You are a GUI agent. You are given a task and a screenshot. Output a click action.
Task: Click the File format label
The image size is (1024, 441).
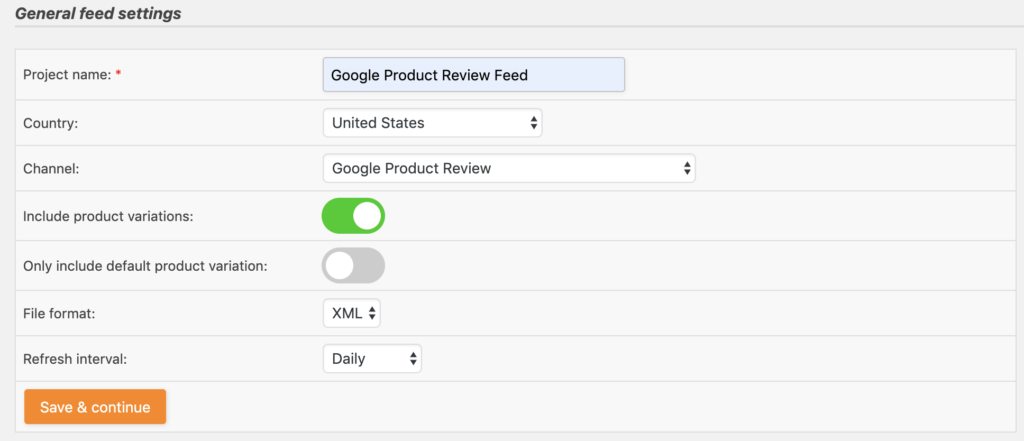click(x=61, y=313)
